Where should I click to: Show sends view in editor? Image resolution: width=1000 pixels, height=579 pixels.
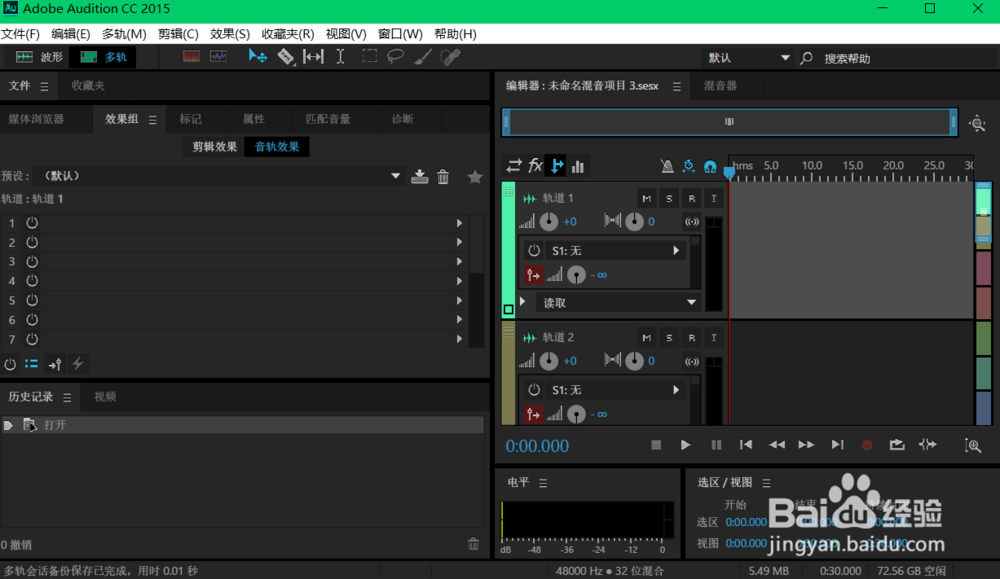coord(557,166)
